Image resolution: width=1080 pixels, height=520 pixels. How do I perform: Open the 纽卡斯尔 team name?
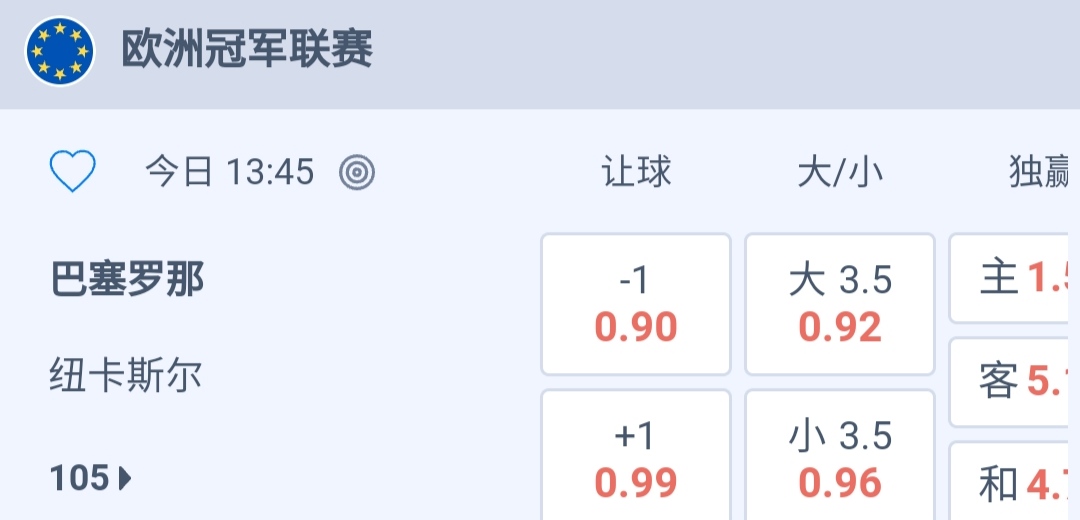(126, 376)
